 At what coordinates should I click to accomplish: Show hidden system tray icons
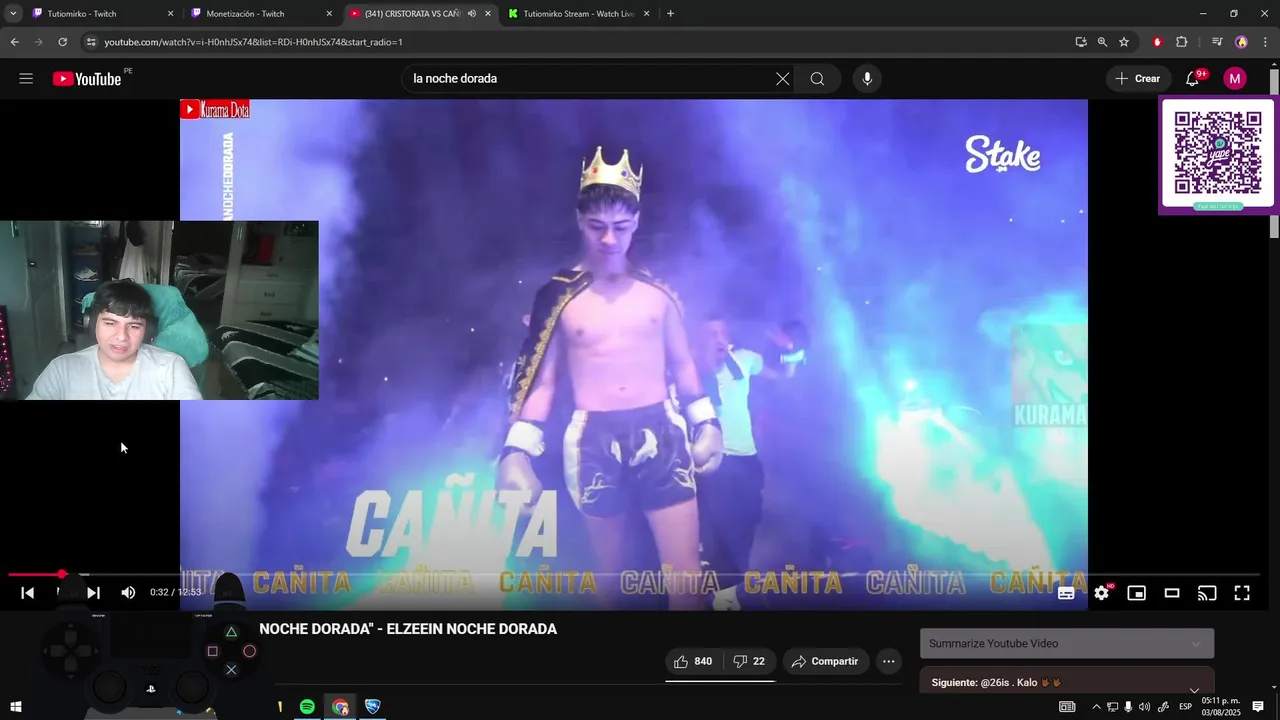(1096, 707)
